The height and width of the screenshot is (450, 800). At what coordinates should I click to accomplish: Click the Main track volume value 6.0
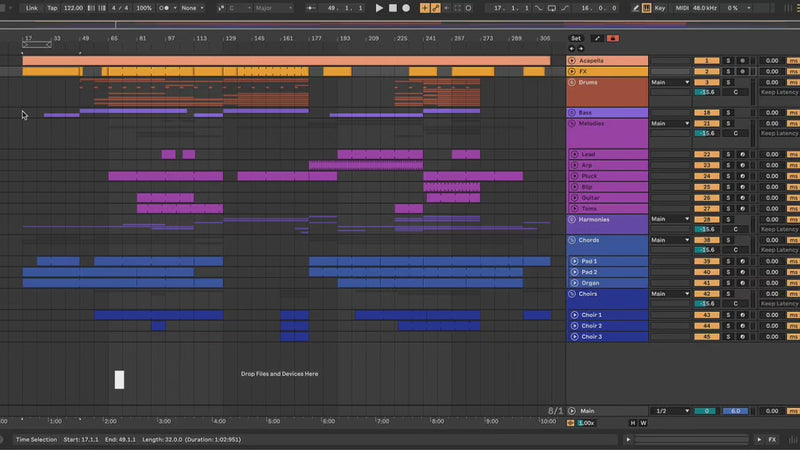(x=735, y=411)
